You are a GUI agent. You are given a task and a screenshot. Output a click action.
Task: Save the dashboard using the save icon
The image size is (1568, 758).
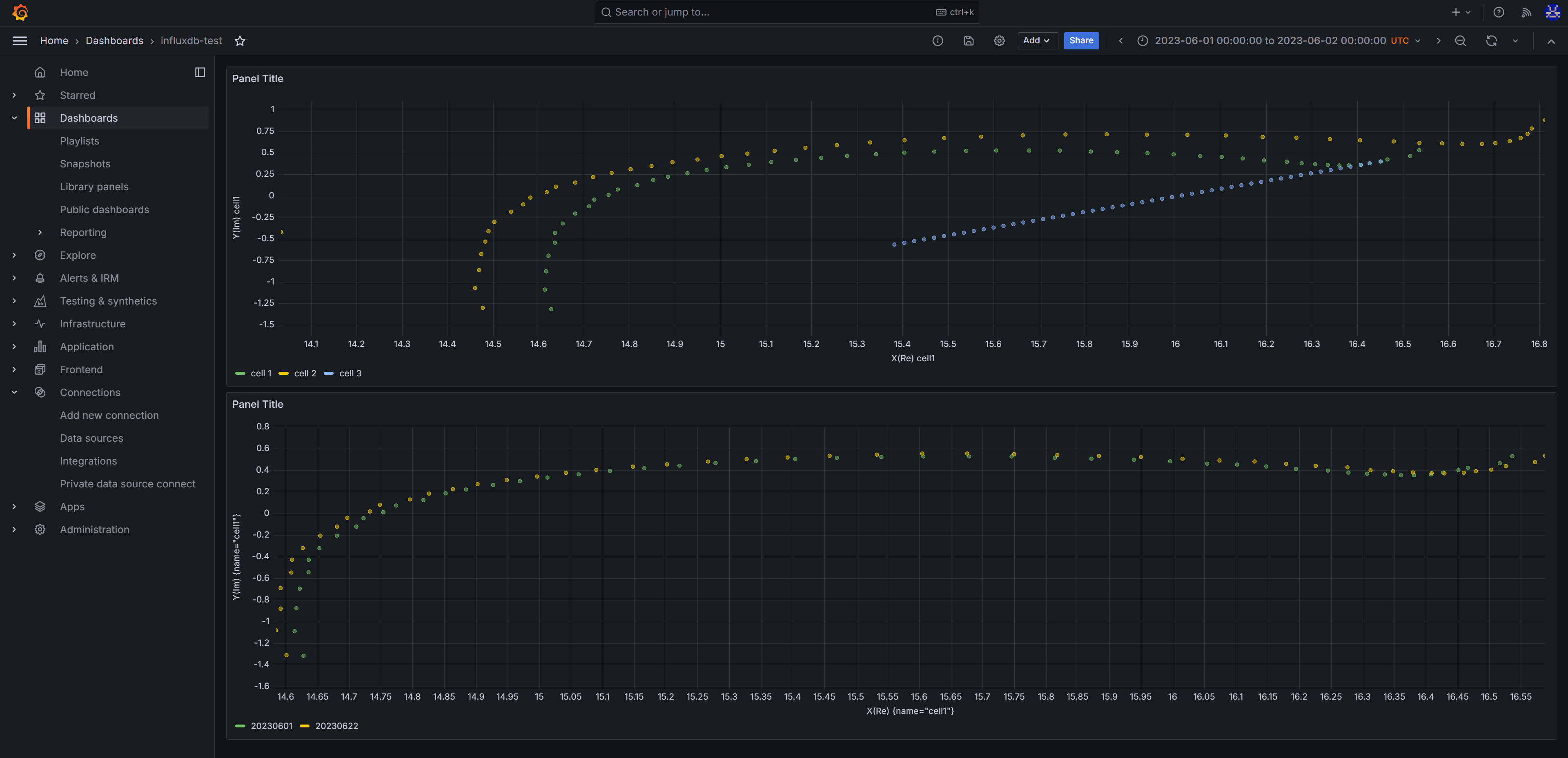pos(969,41)
